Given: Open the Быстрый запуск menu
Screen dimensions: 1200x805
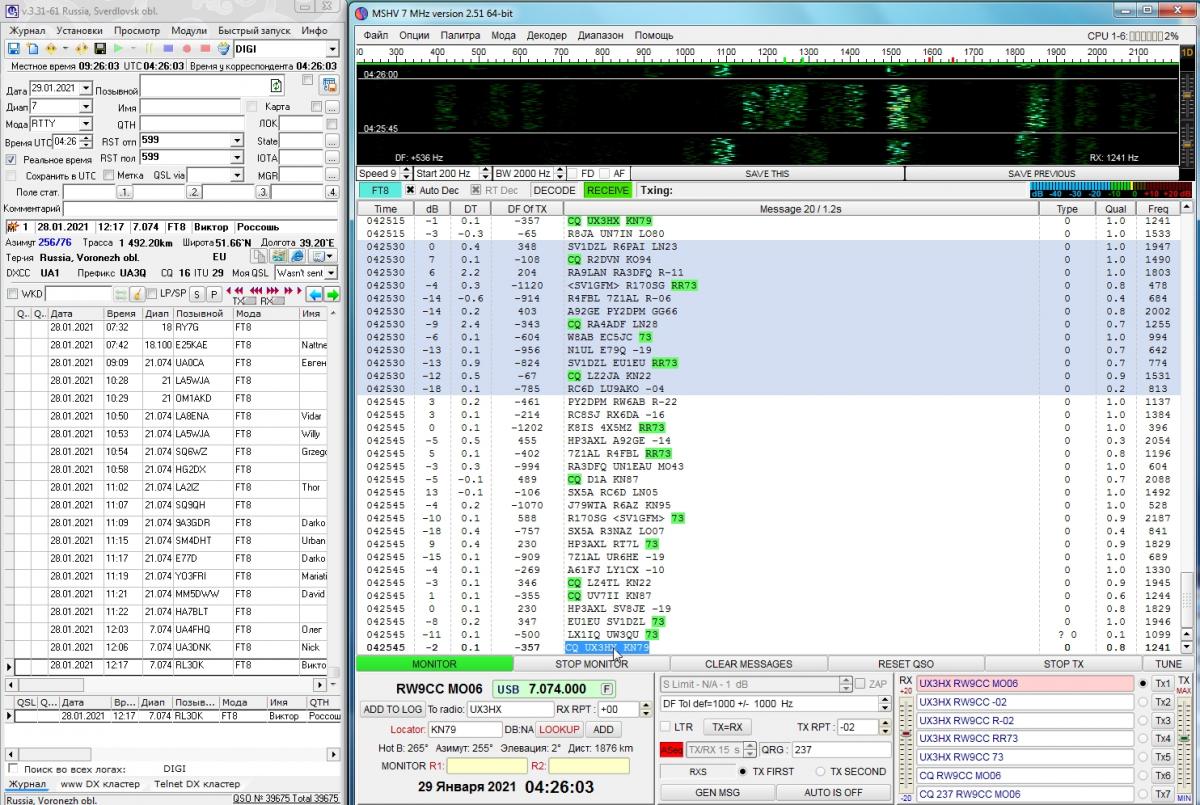Looking at the screenshot, I should pyautogui.click(x=254, y=31).
